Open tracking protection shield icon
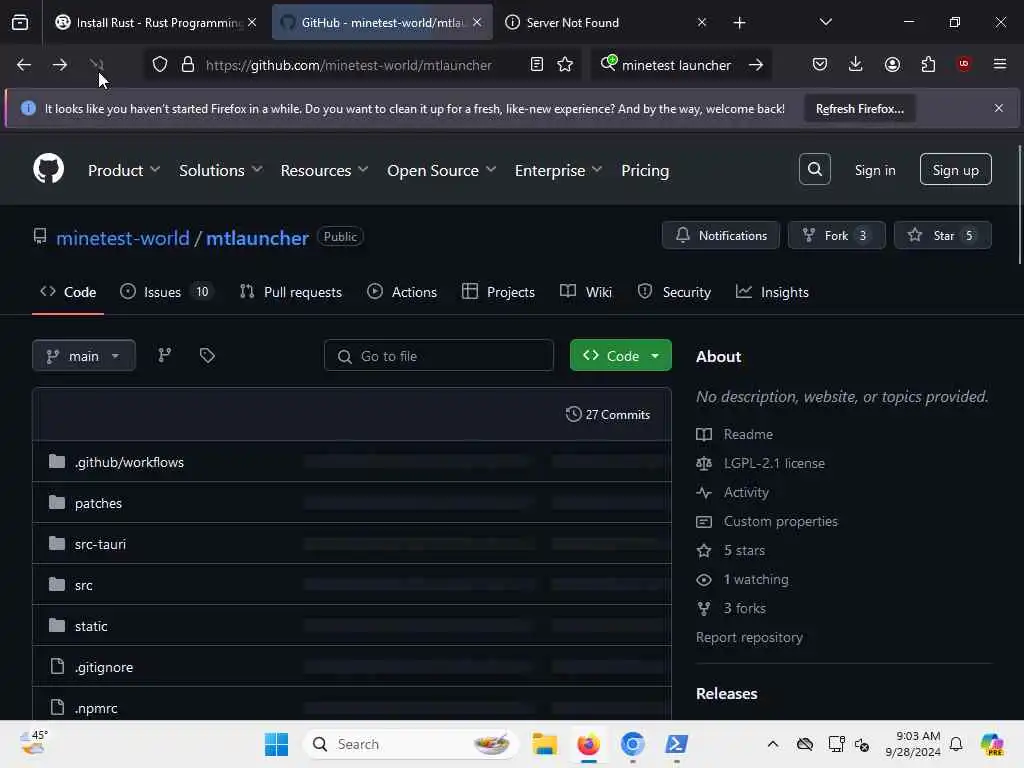This screenshot has width=1024, height=768. [x=160, y=65]
